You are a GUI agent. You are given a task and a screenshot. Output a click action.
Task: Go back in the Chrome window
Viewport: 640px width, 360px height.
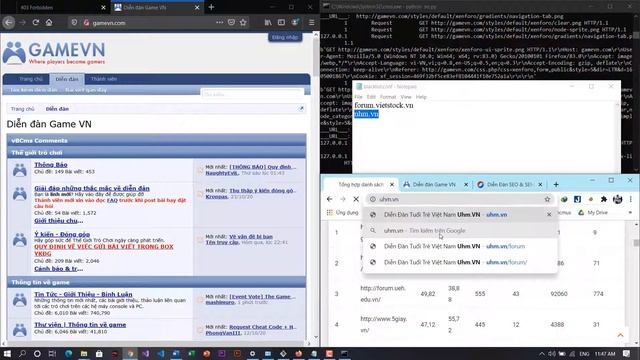pos(329,199)
